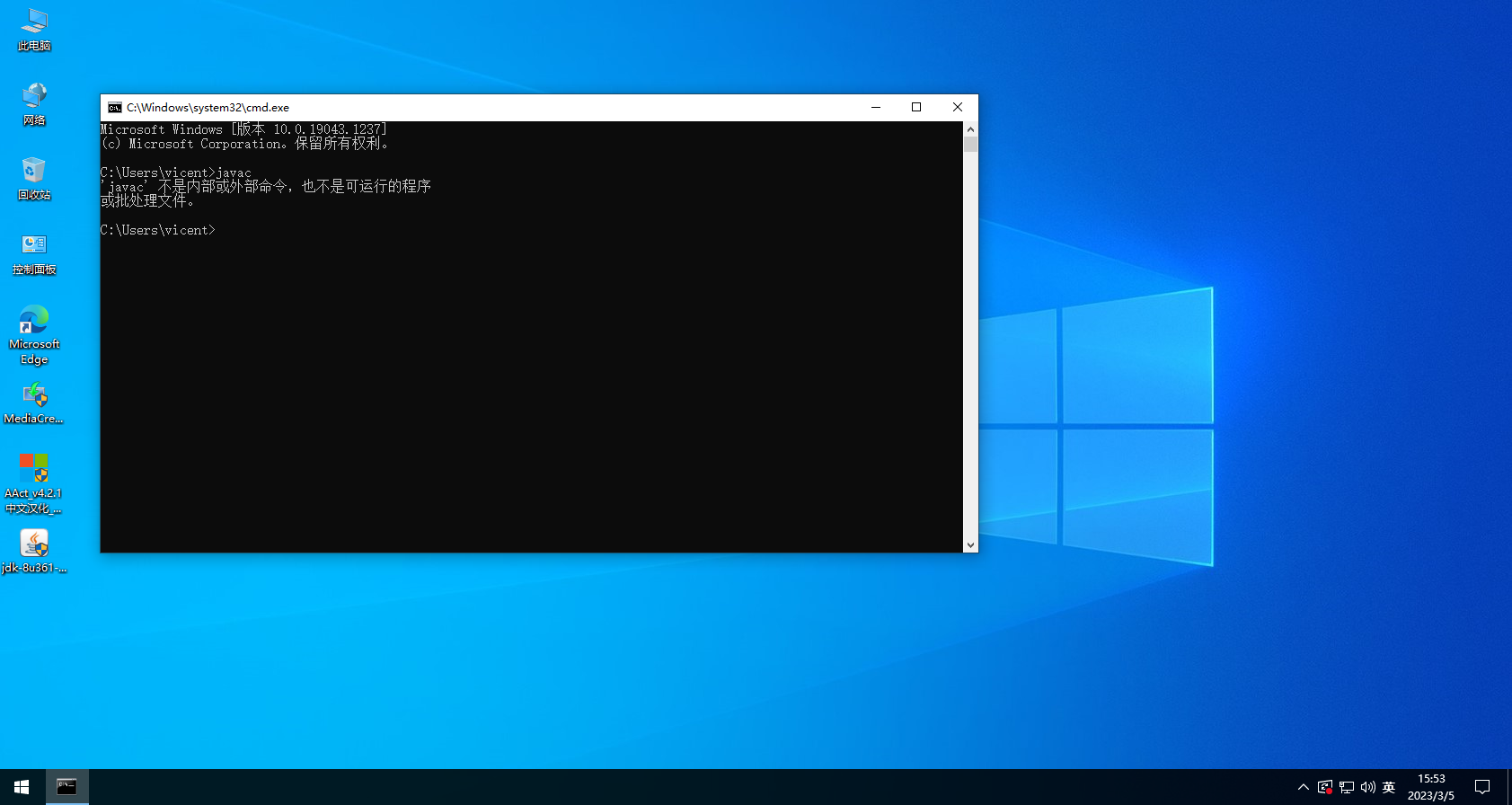Minimize the cmd.exe window

click(x=876, y=108)
